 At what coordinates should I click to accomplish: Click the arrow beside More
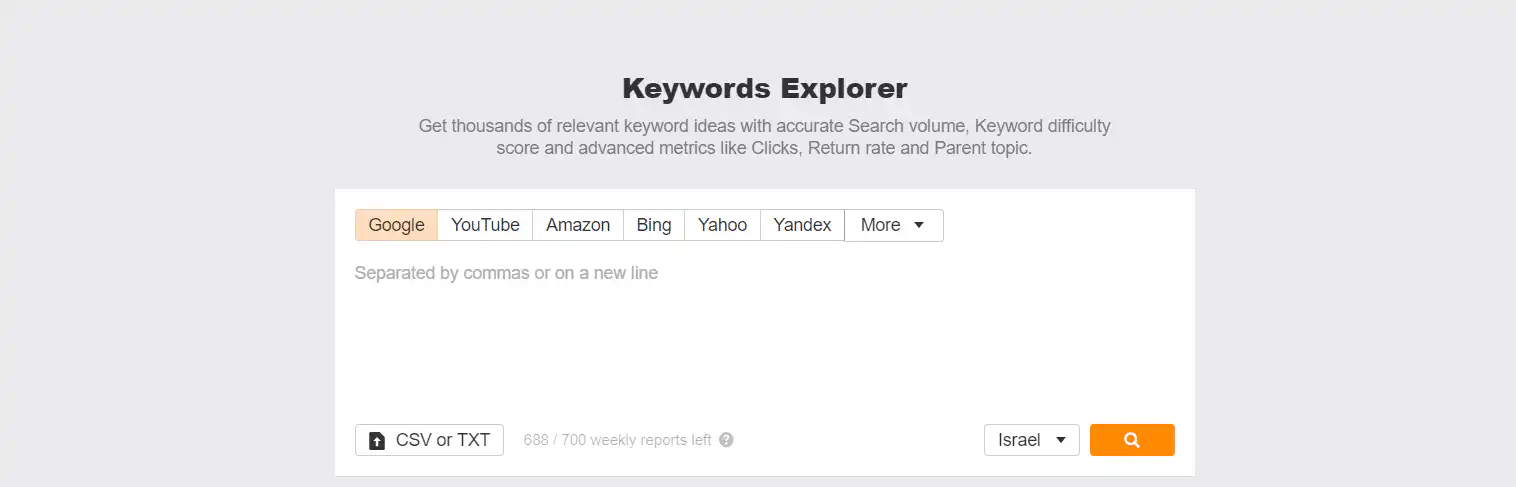[x=919, y=225]
